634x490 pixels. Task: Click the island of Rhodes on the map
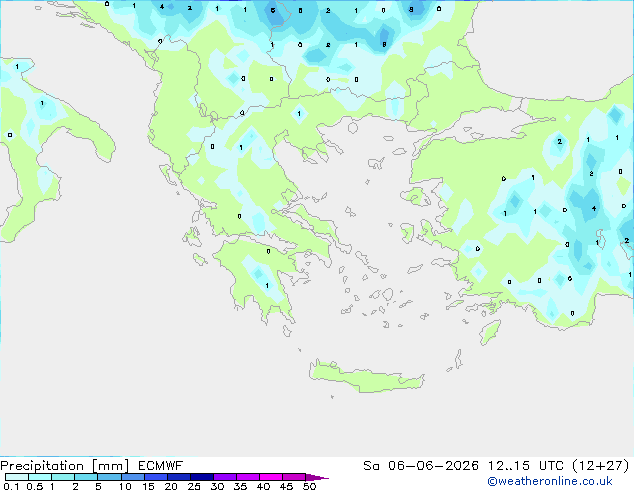[x=489, y=332]
